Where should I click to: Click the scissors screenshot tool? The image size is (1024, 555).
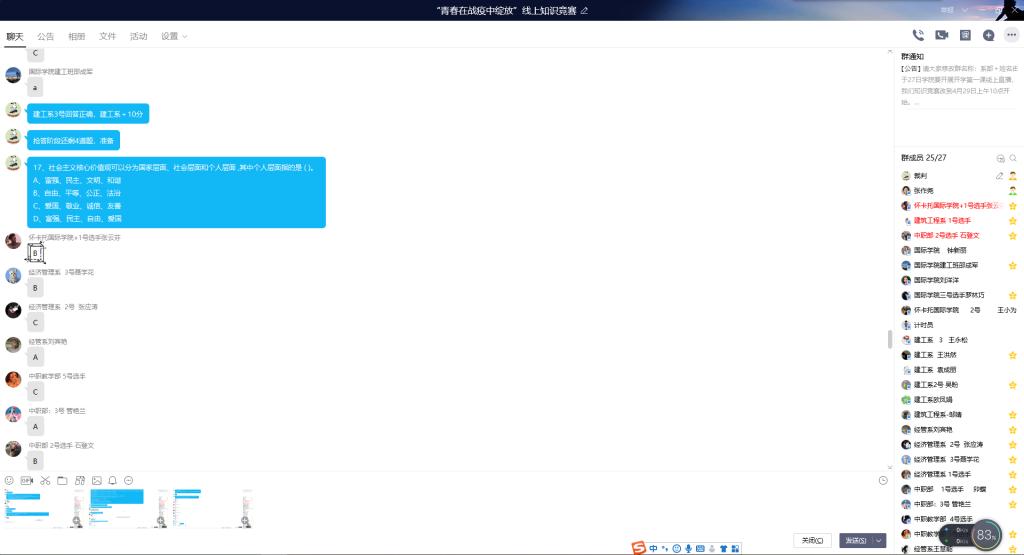pyautogui.click(x=45, y=481)
